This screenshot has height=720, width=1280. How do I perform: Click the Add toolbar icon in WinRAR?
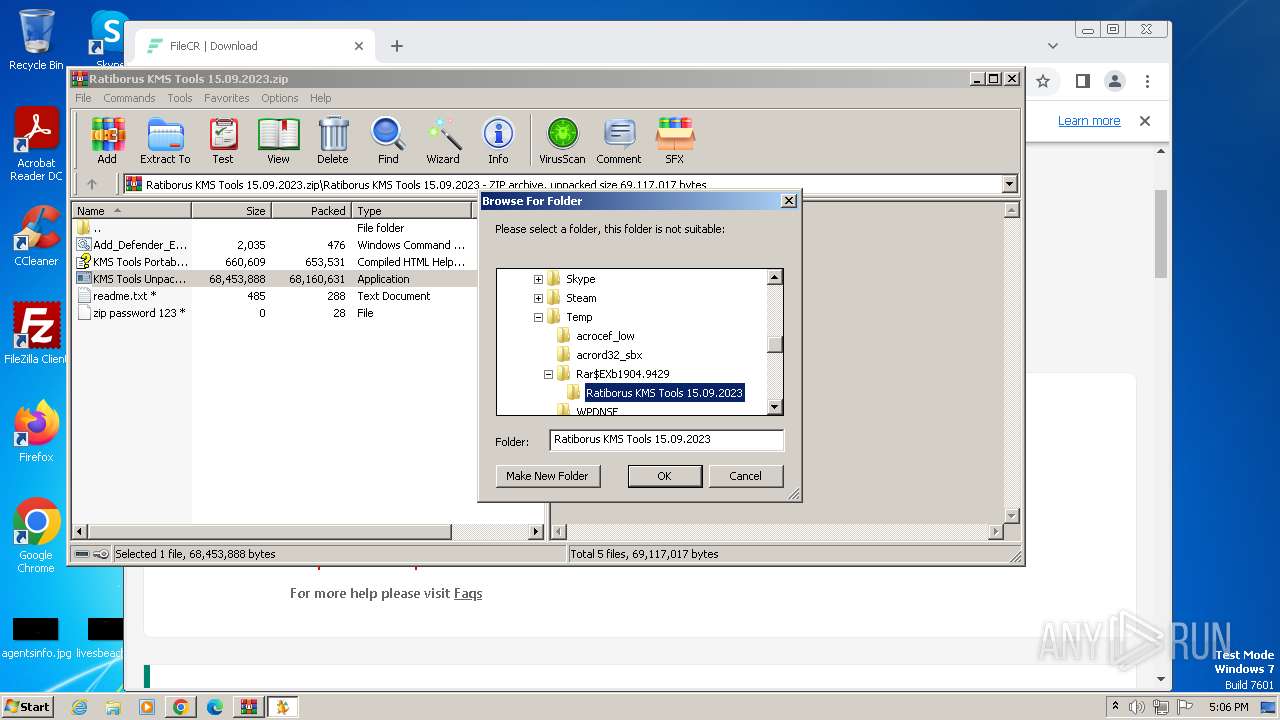click(107, 140)
